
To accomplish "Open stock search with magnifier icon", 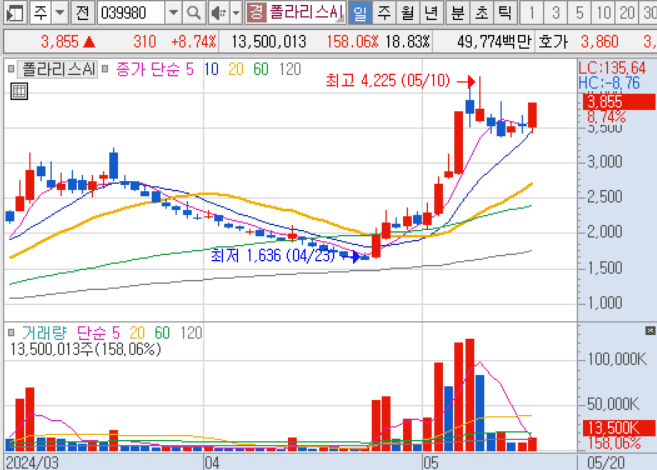I will [193, 13].
